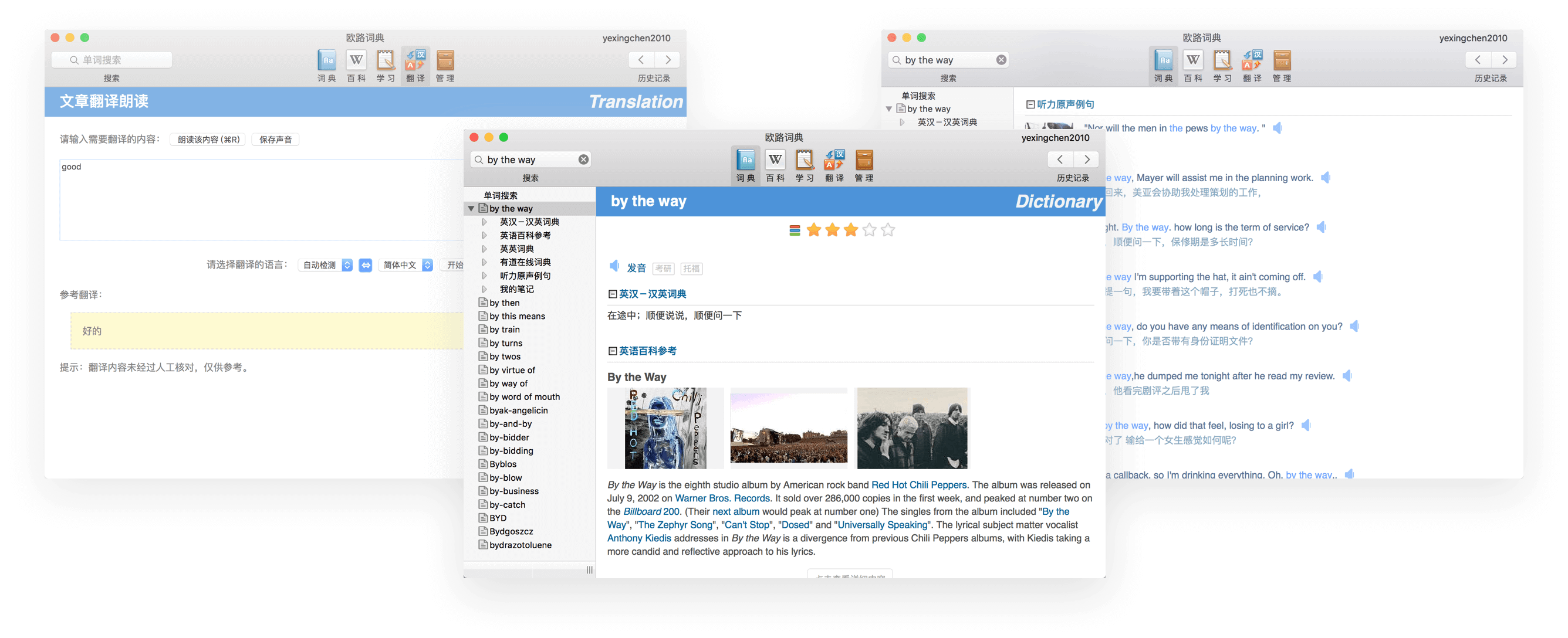Play audio for 'dumped me tonight' sentence
Image resolution: width=1568 pixels, height=638 pixels.
click(x=1347, y=376)
